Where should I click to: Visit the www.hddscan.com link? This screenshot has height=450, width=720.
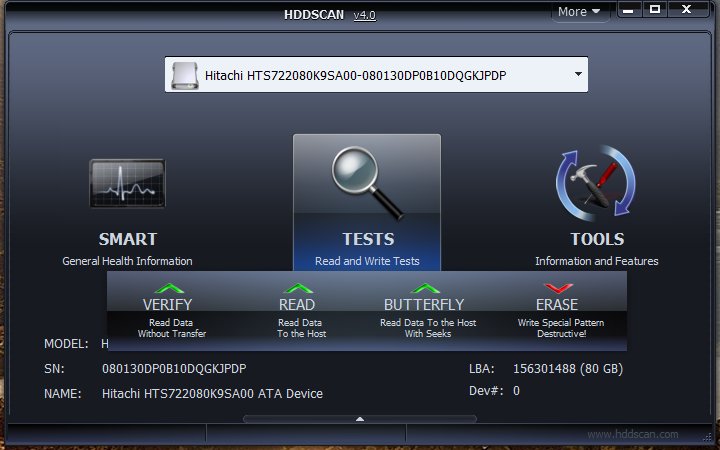coord(633,434)
